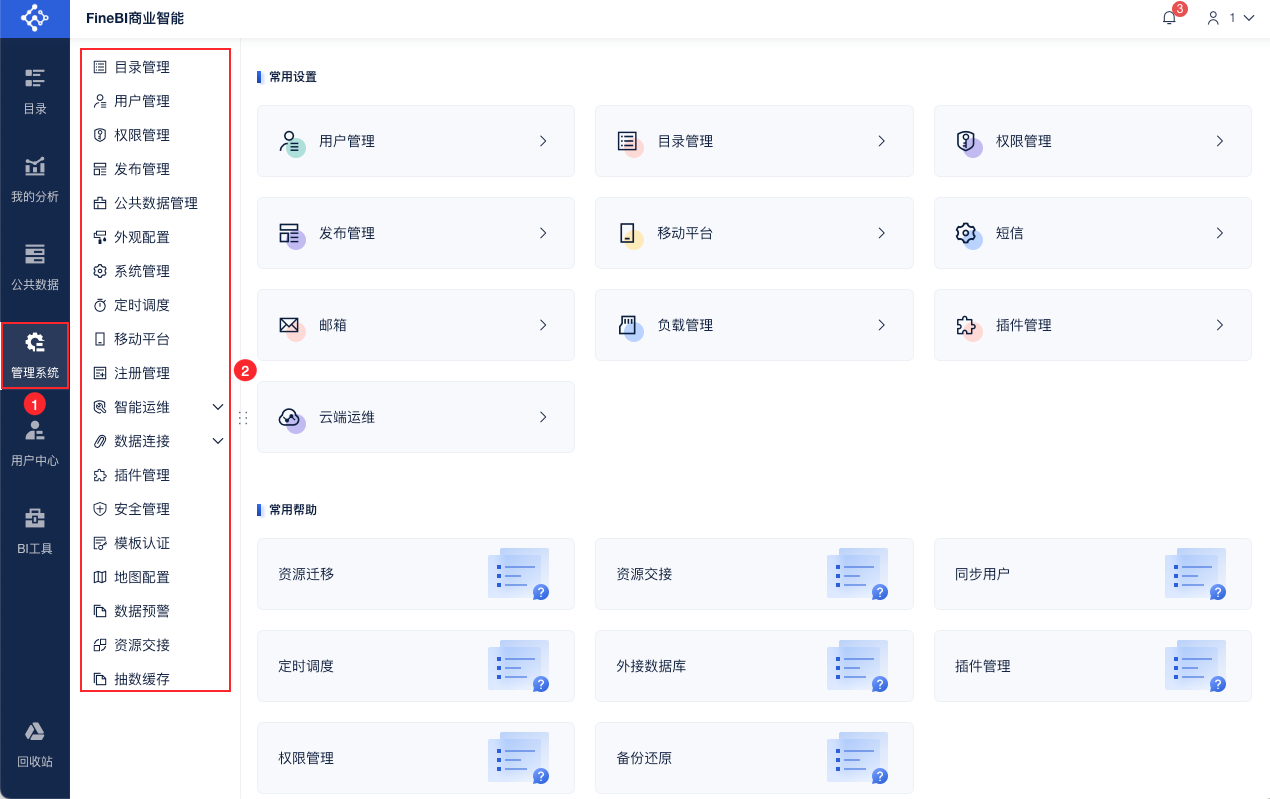Viewport: 1270px width, 799px height.
Task: Click the arrow on 移动平台 card
Action: (882, 233)
